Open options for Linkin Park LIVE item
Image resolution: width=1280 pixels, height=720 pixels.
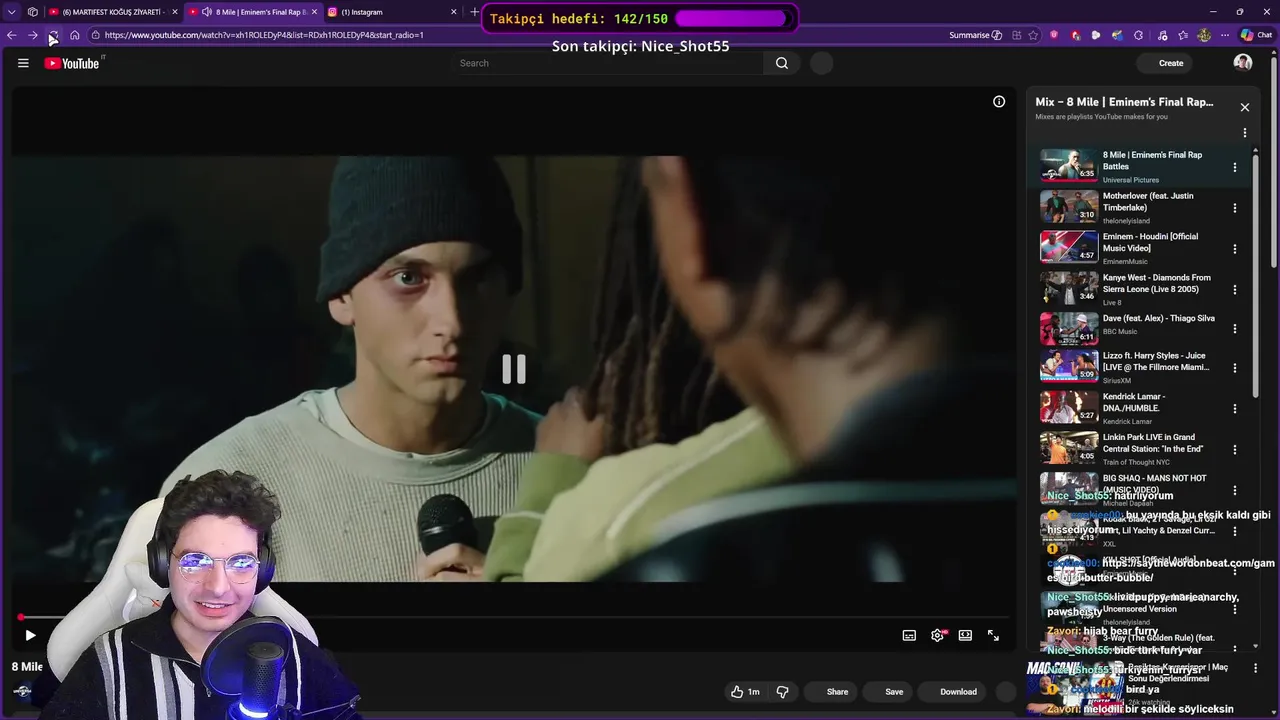(1235, 449)
